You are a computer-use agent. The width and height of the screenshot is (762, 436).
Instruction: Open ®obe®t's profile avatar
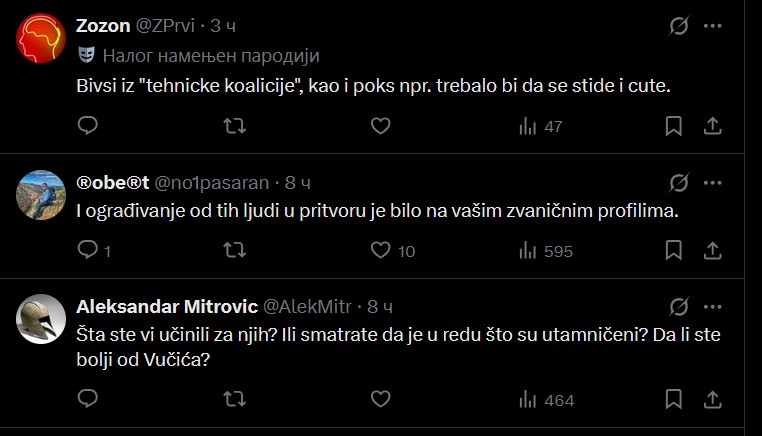tap(41, 195)
